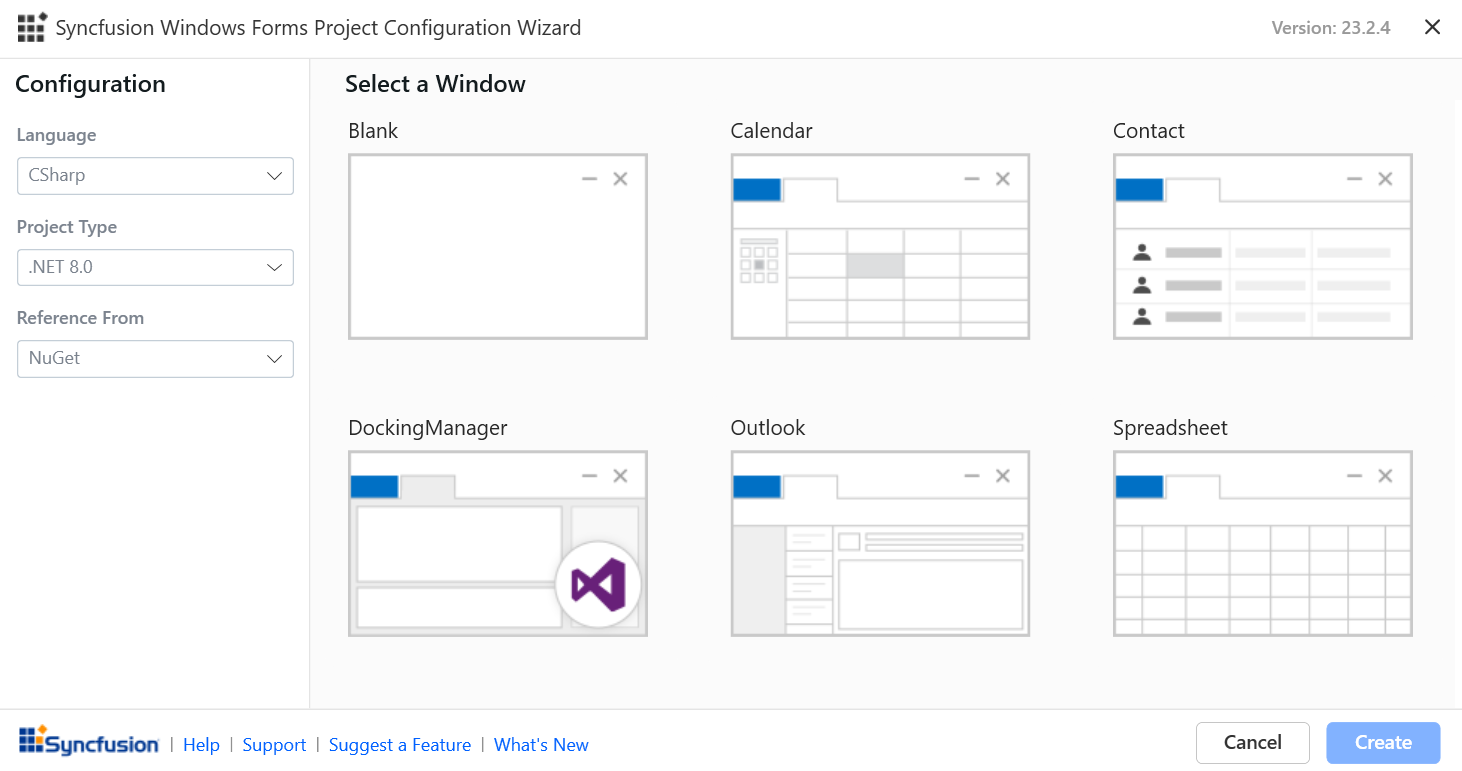Open the What's New link
The image size is (1462, 771).
point(541,745)
